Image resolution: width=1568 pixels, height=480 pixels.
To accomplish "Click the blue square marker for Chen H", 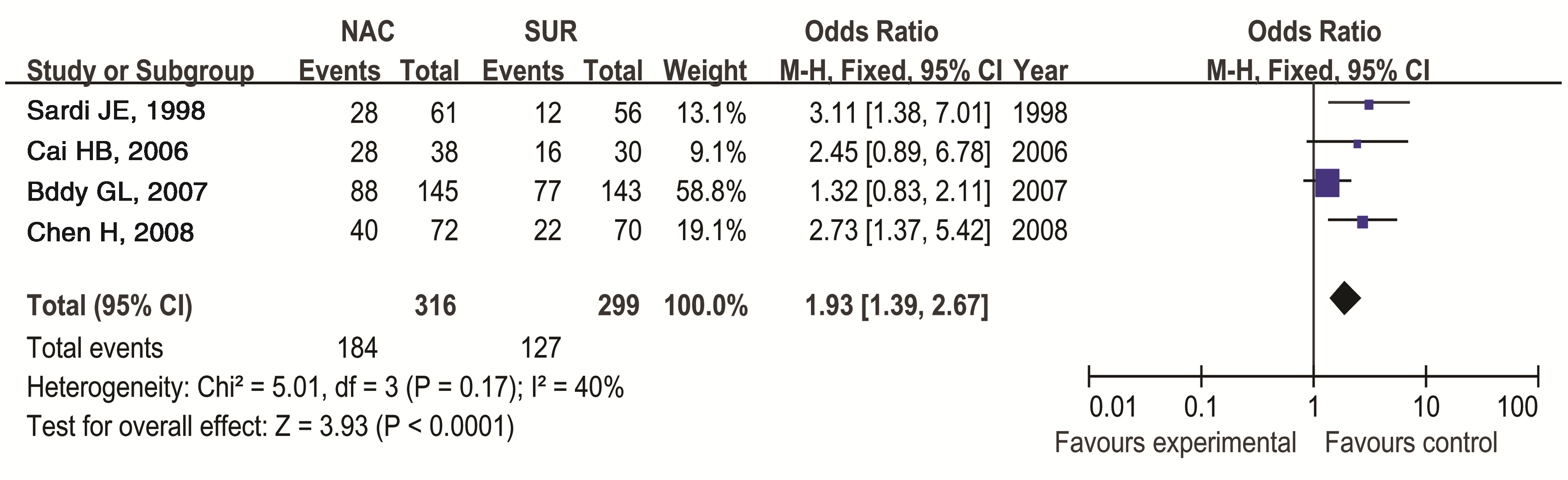I will tap(1363, 222).
